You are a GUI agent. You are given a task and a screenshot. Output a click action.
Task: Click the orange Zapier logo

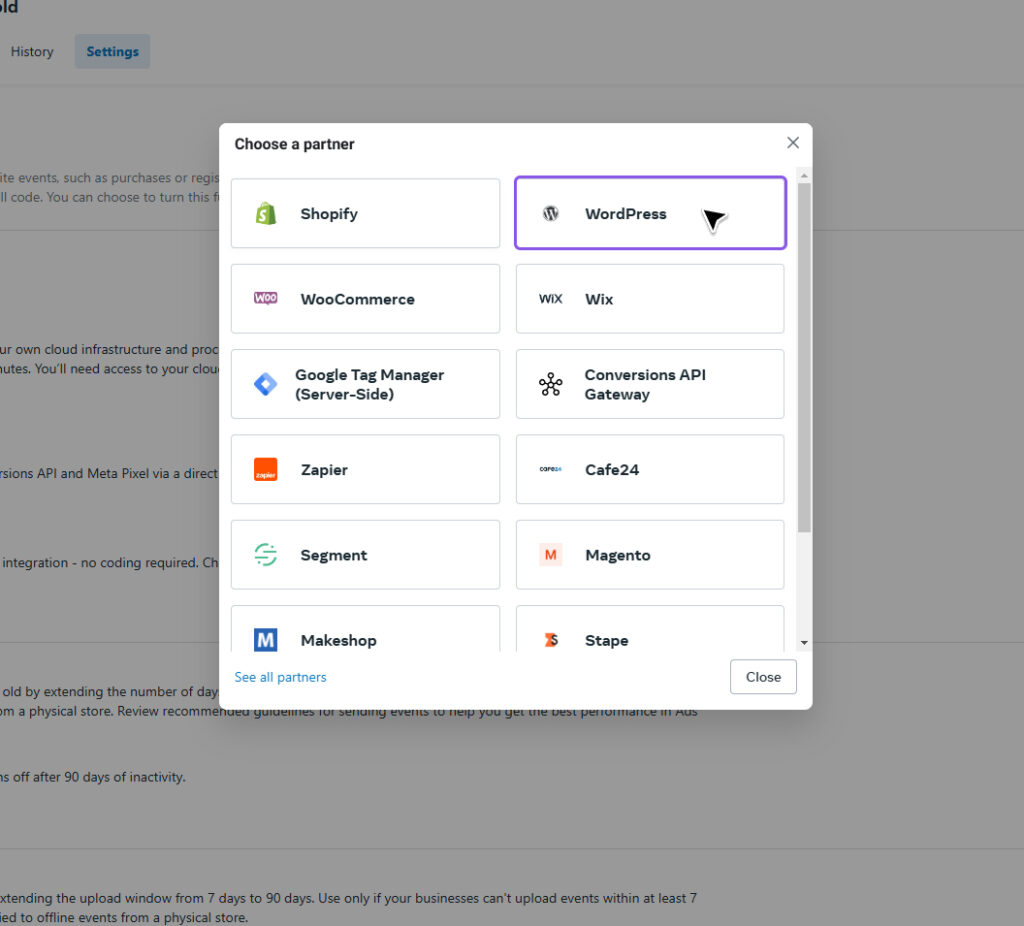(265, 469)
